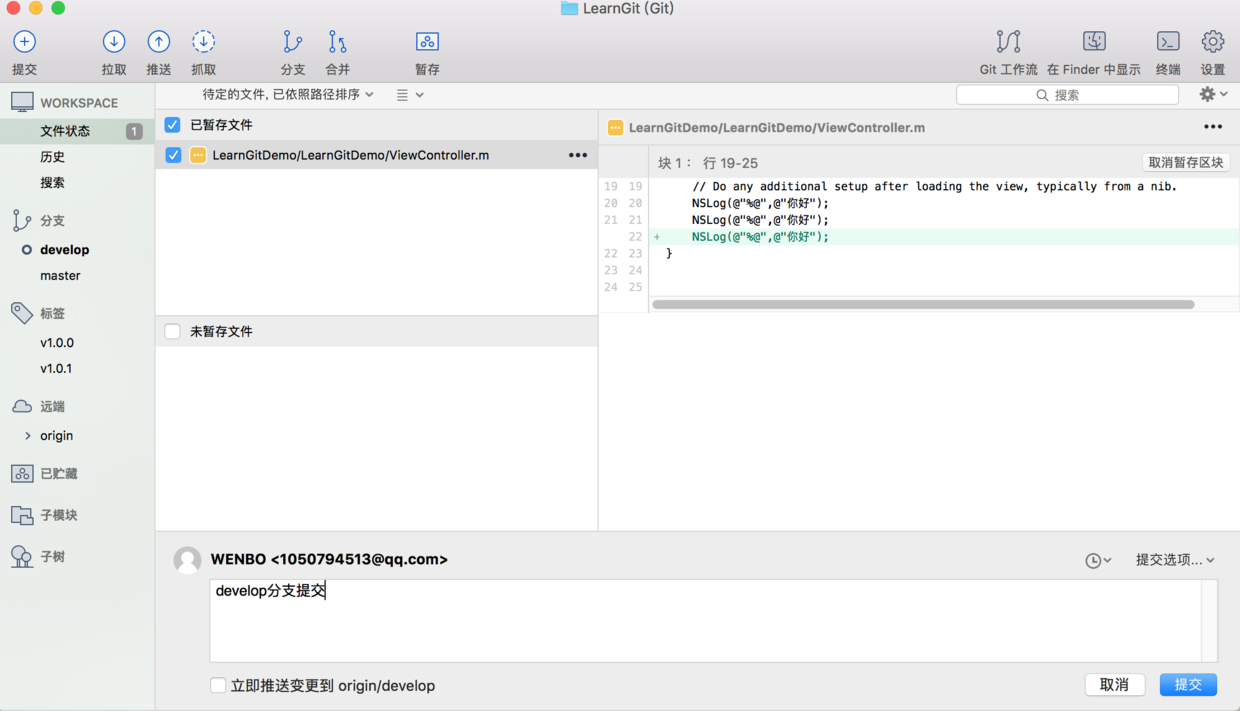This screenshot has height=711, width=1240.
Task: Check the Unstaged files (未暂存文件) checkbox
Action: coord(172,331)
